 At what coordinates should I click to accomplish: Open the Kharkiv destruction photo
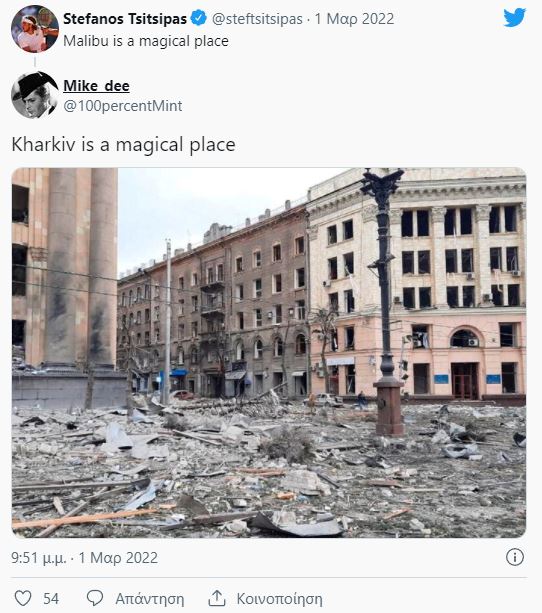point(269,353)
